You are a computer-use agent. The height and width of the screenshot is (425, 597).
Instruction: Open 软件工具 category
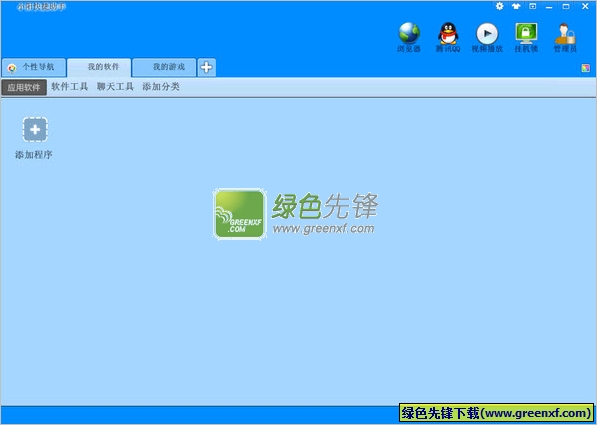tap(70, 87)
